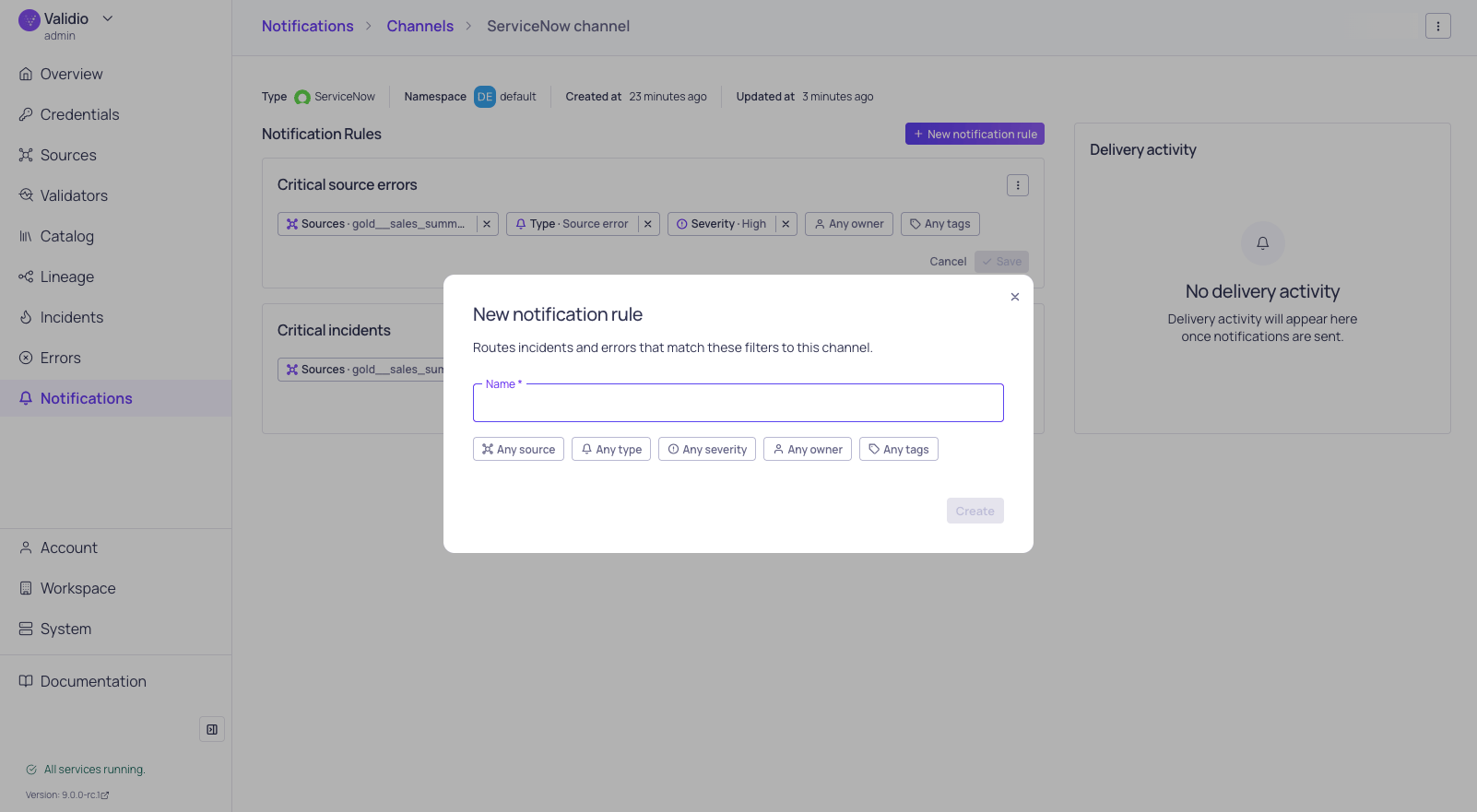Open the Any owner filter in dialog
This screenshot has height=812, width=1477.
pos(808,449)
